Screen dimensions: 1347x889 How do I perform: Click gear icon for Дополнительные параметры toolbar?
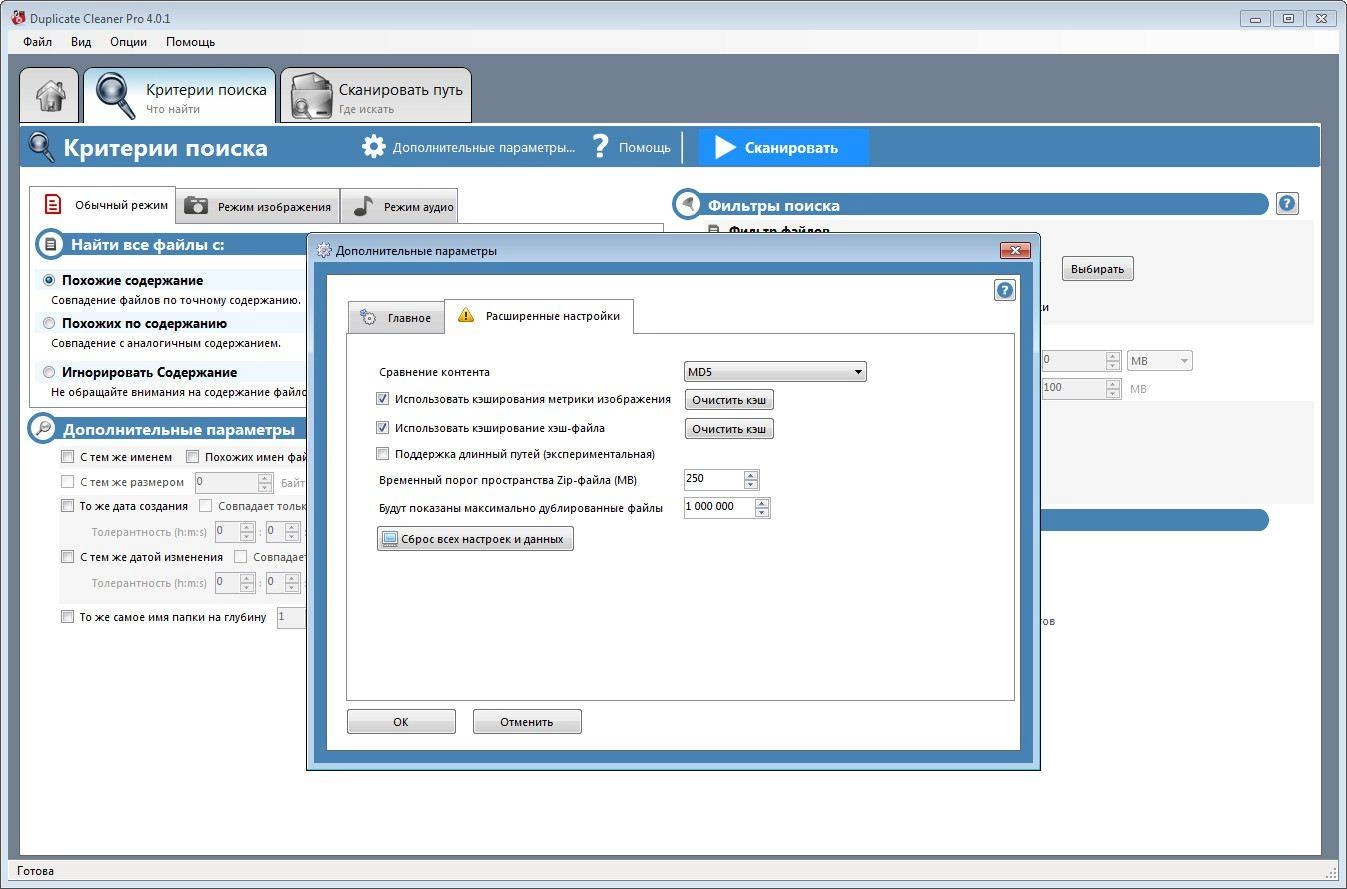click(x=373, y=147)
